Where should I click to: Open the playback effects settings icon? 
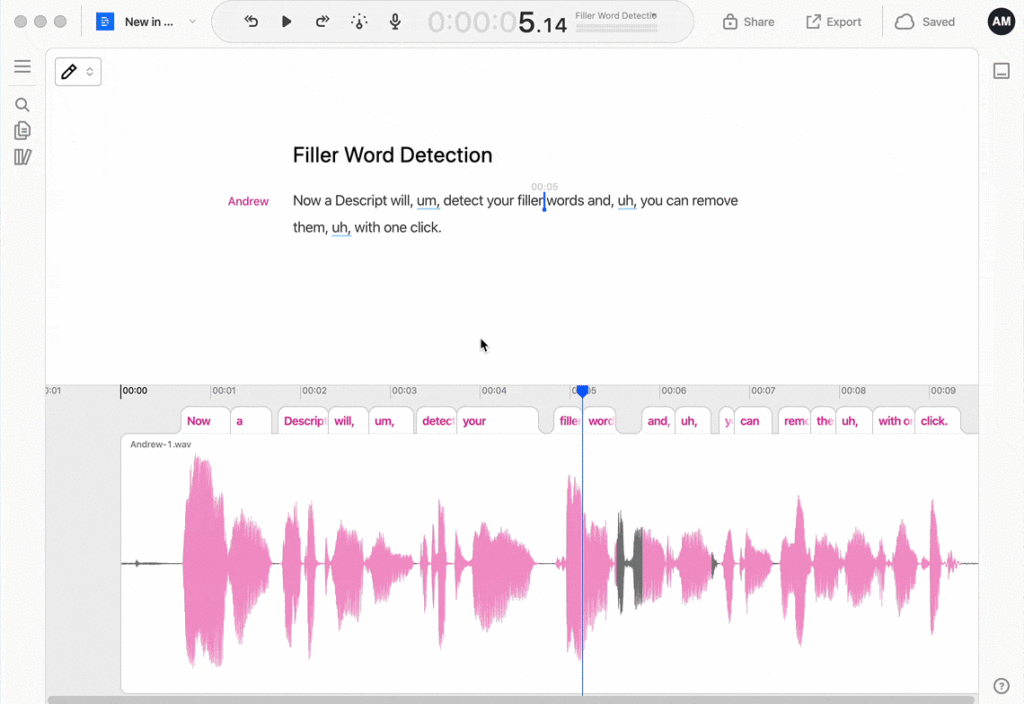click(x=359, y=22)
